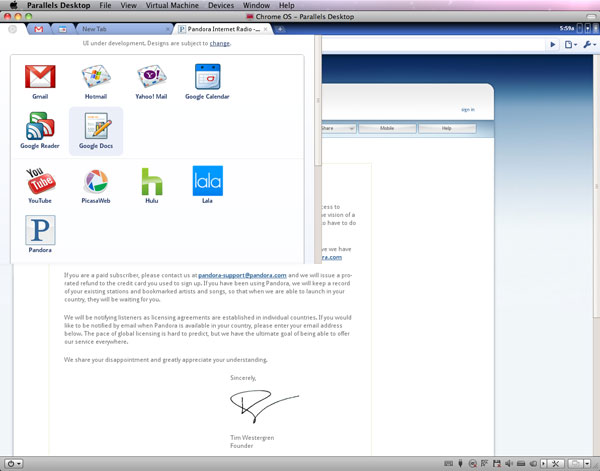The image size is (600, 471).
Task: Launch Hotmail from the app menu
Action: click(x=96, y=77)
